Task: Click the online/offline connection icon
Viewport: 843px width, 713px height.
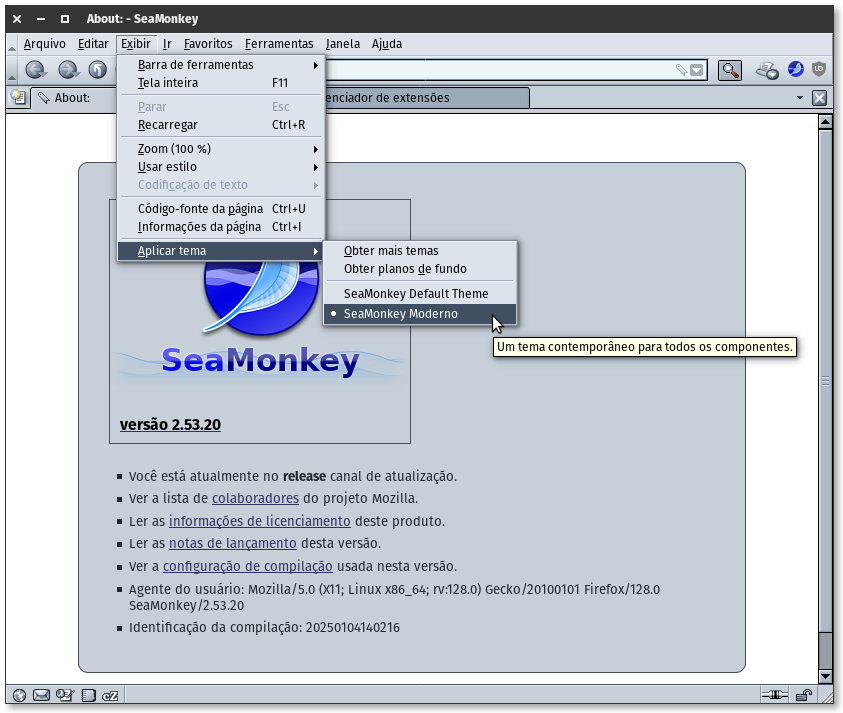Action: [775, 695]
